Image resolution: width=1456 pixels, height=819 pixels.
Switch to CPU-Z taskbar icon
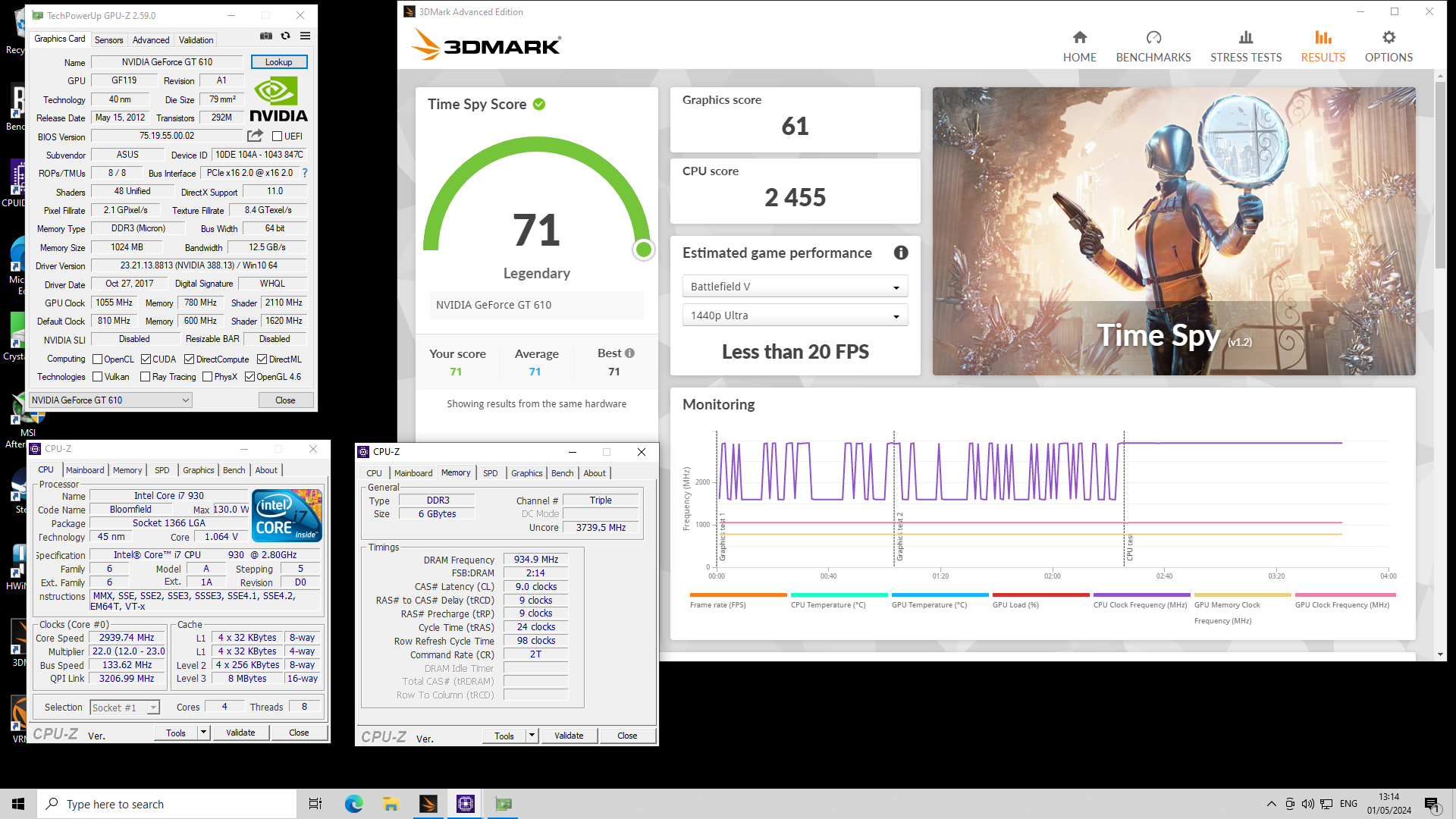coord(466,804)
